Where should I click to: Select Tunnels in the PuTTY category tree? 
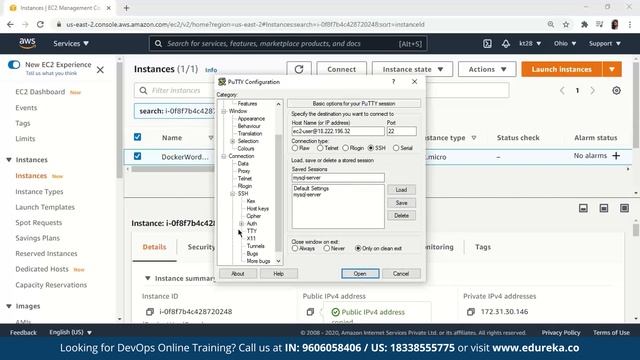click(256, 246)
